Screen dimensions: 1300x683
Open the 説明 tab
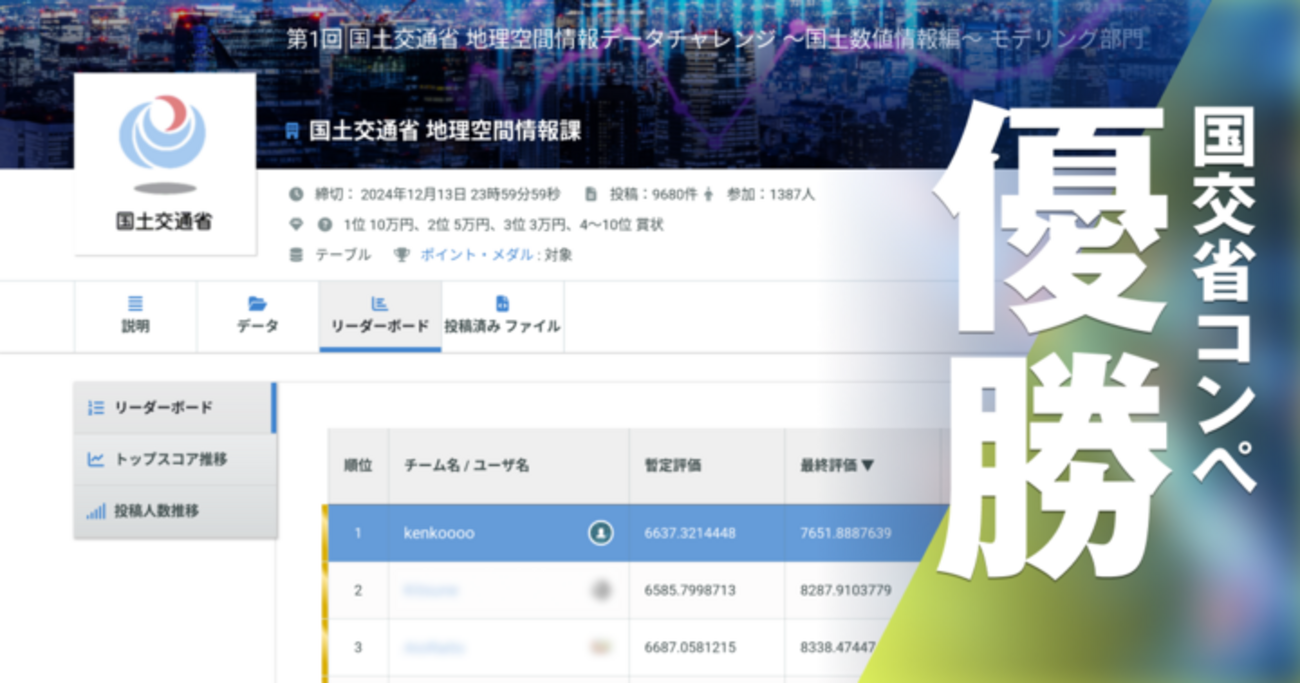135,316
